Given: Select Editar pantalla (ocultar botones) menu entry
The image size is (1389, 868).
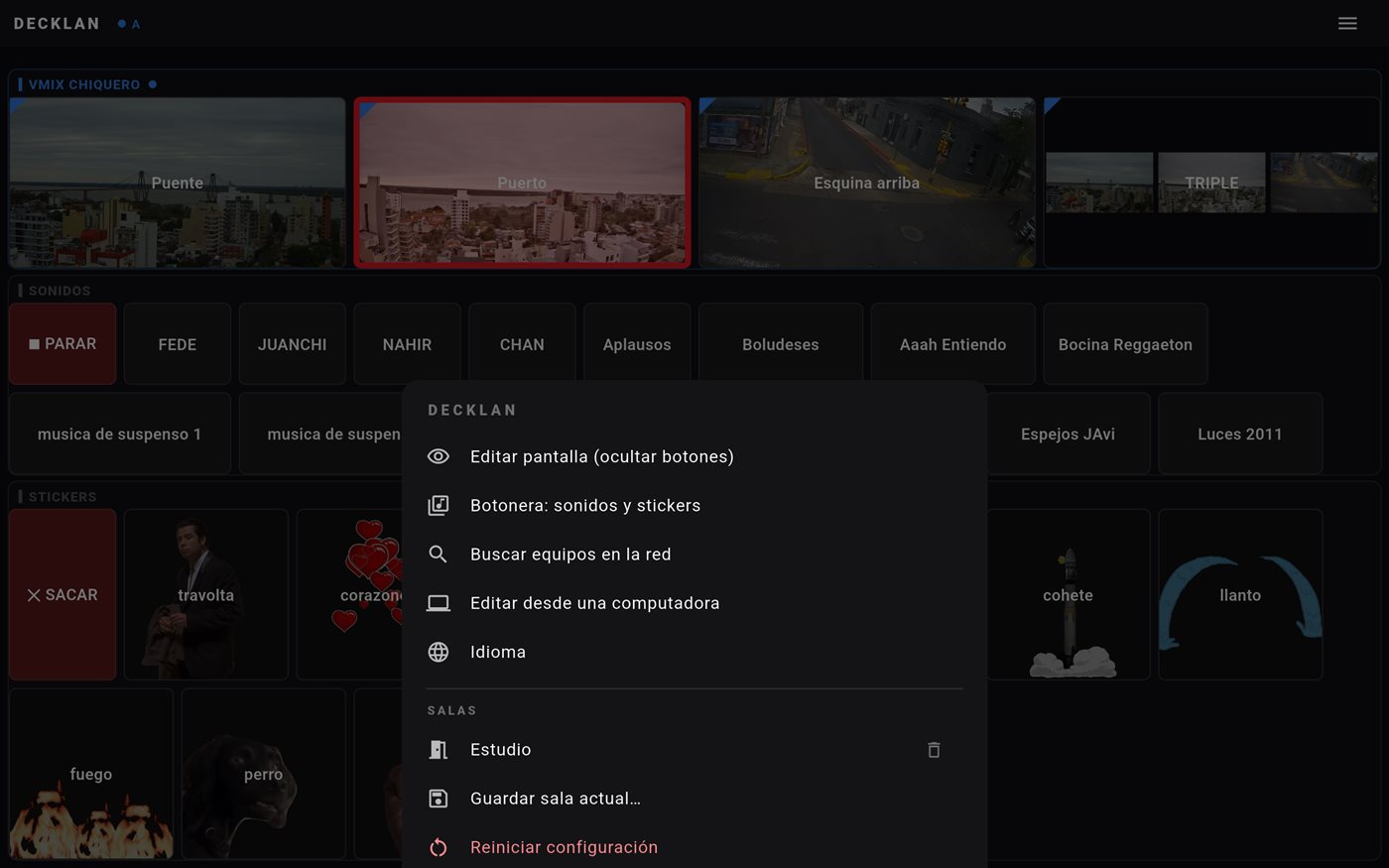Looking at the screenshot, I should pos(694,456).
